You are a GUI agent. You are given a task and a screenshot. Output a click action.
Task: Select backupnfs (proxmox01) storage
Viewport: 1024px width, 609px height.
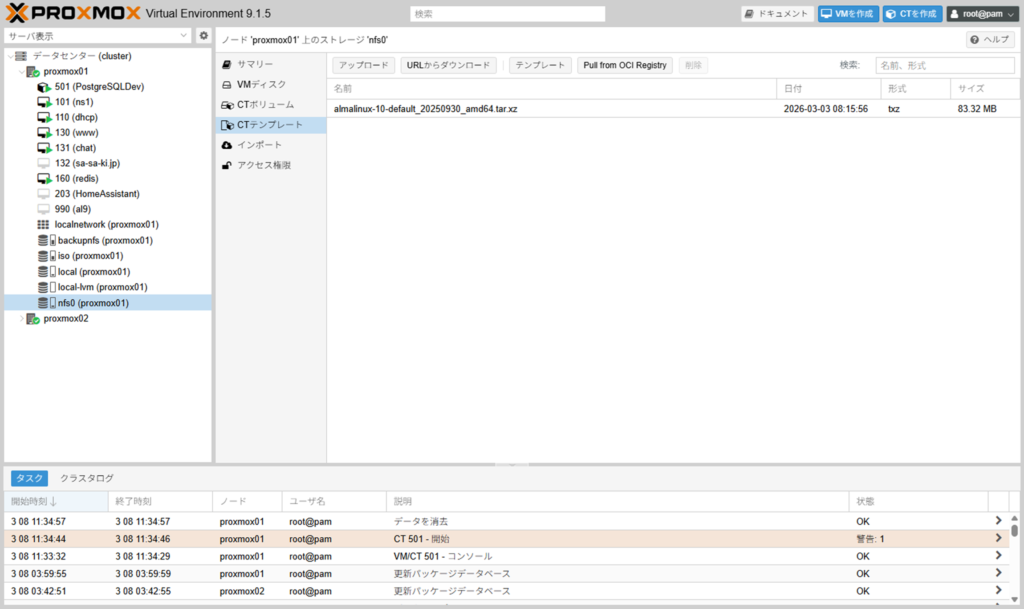point(104,240)
